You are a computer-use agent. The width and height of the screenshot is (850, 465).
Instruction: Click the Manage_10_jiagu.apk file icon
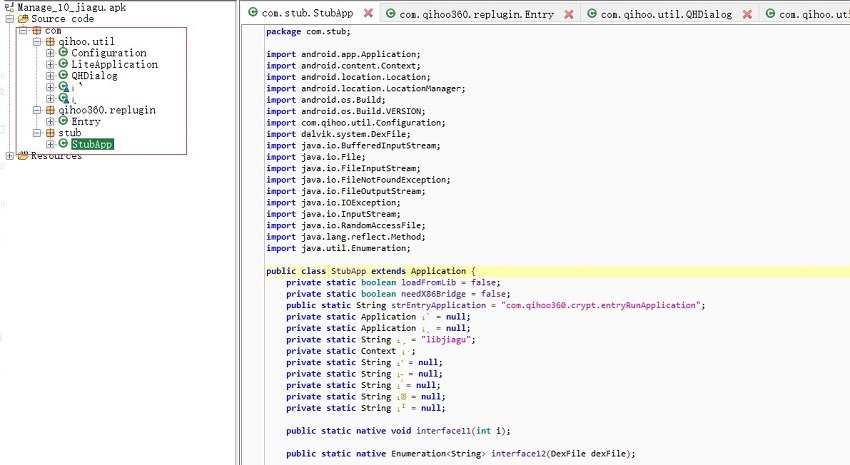coord(9,7)
